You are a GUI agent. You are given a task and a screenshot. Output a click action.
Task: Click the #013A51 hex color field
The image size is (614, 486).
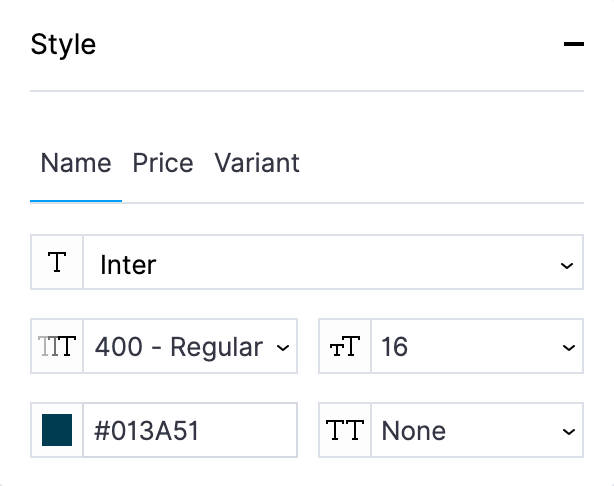(188, 431)
